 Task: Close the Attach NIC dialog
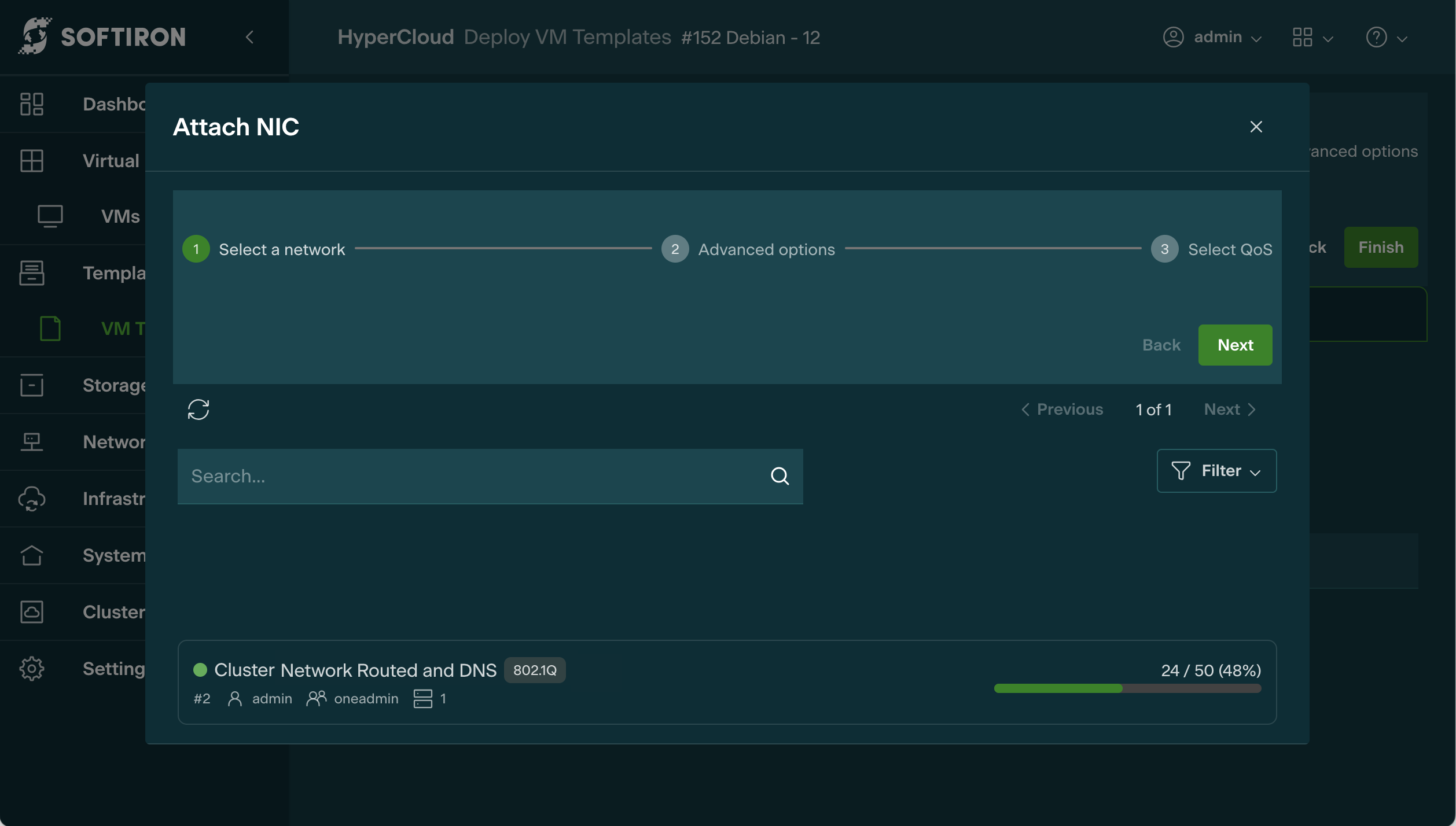click(1256, 127)
